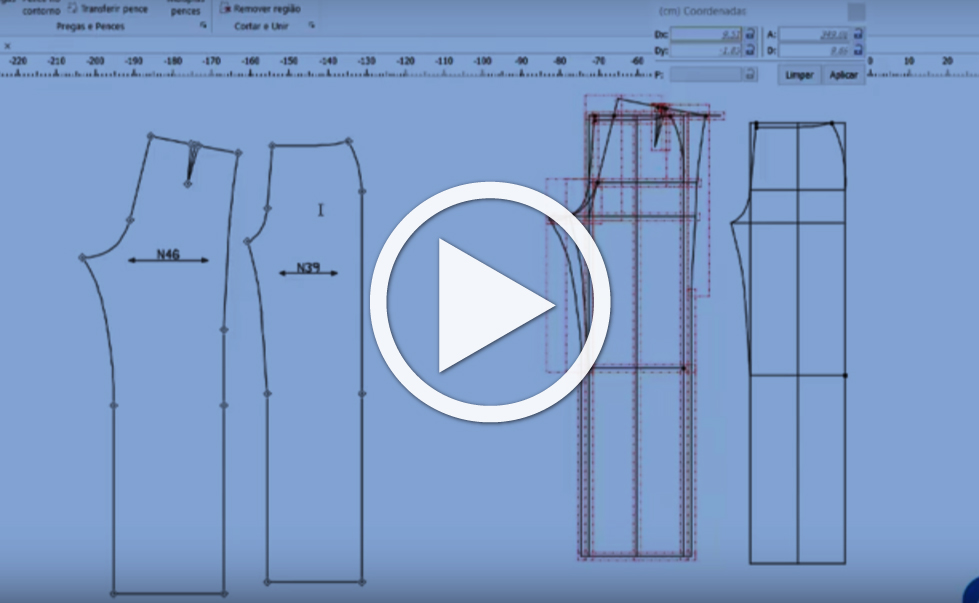Open Pregas e Pences group dialog launcher
979x603 pixels.
[203, 26]
